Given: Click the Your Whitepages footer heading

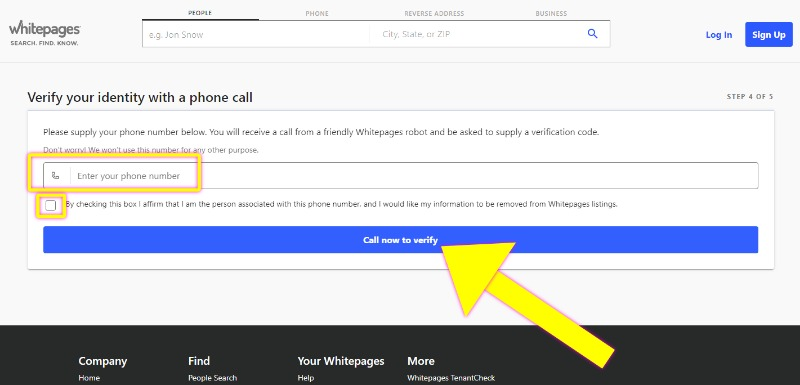Looking at the screenshot, I should 341,361.
